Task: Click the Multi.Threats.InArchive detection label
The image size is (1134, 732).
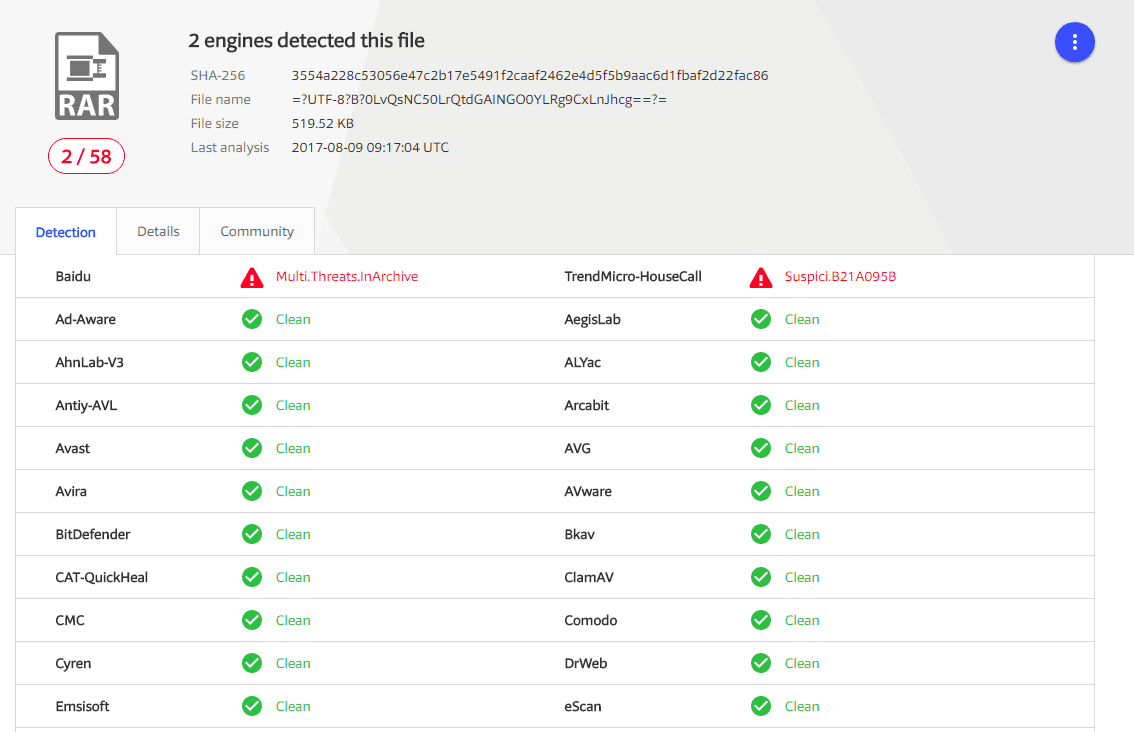Action: tap(347, 277)
